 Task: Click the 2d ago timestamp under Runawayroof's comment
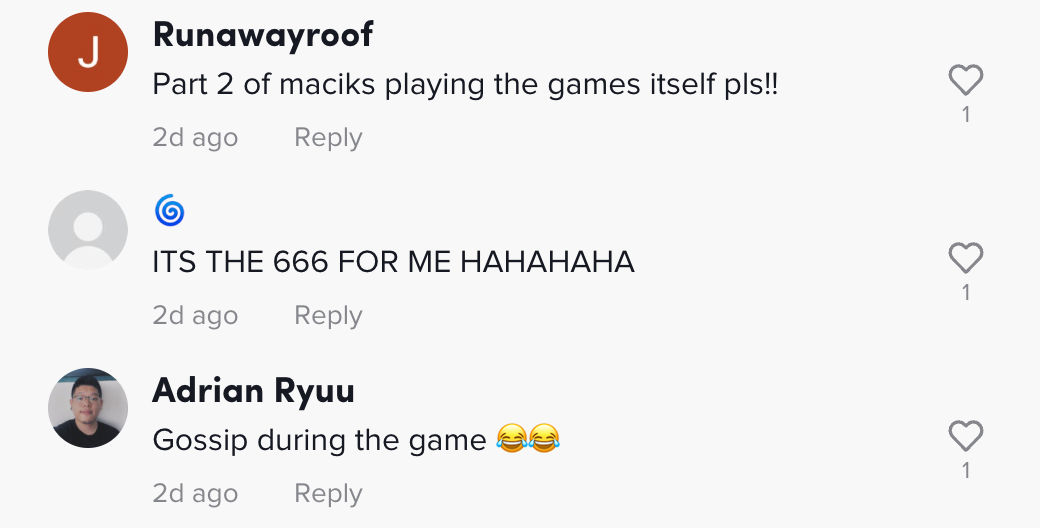pos(195,137)
